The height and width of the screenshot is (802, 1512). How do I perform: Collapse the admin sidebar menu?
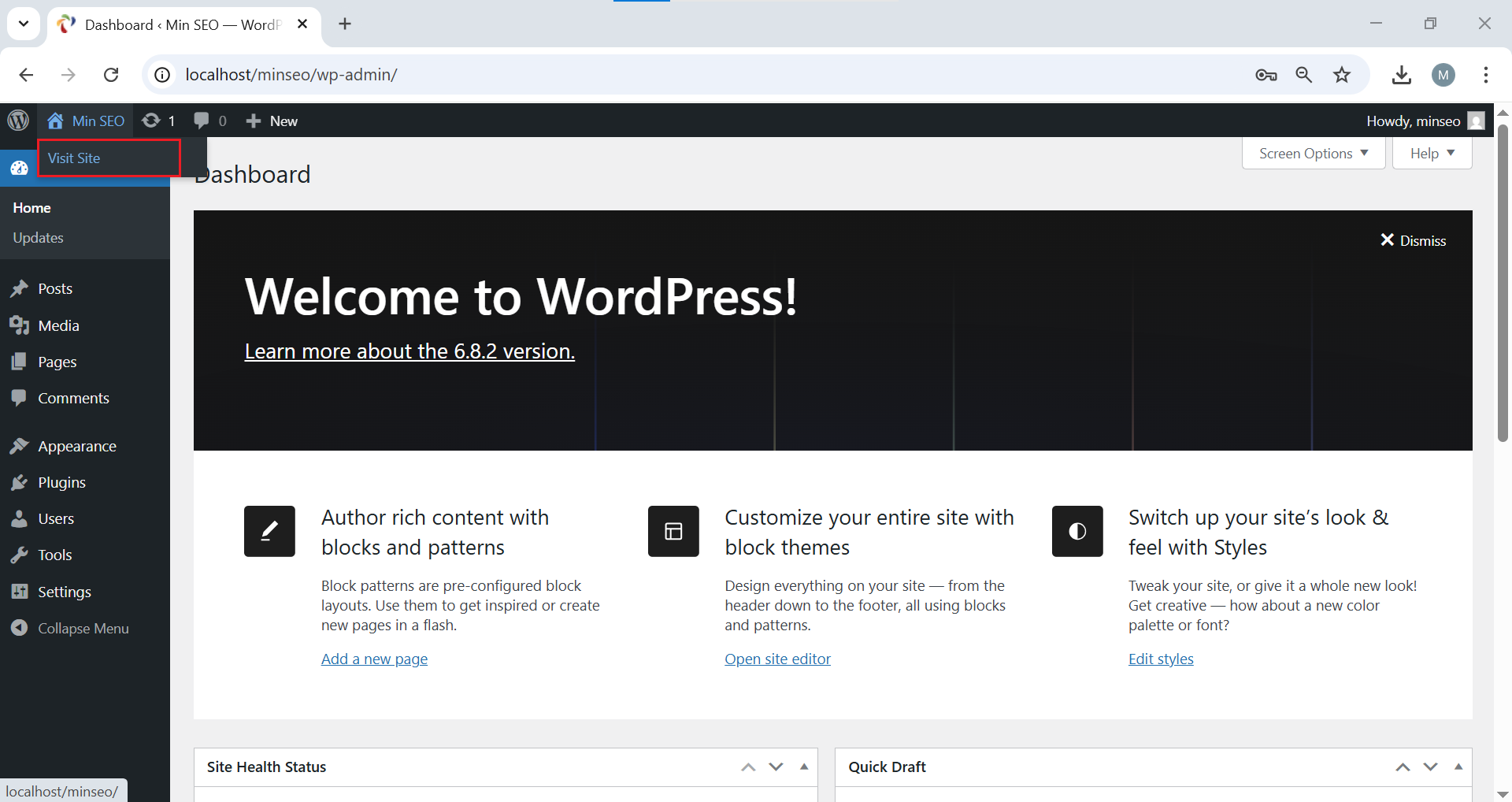(x=83, y=628)
